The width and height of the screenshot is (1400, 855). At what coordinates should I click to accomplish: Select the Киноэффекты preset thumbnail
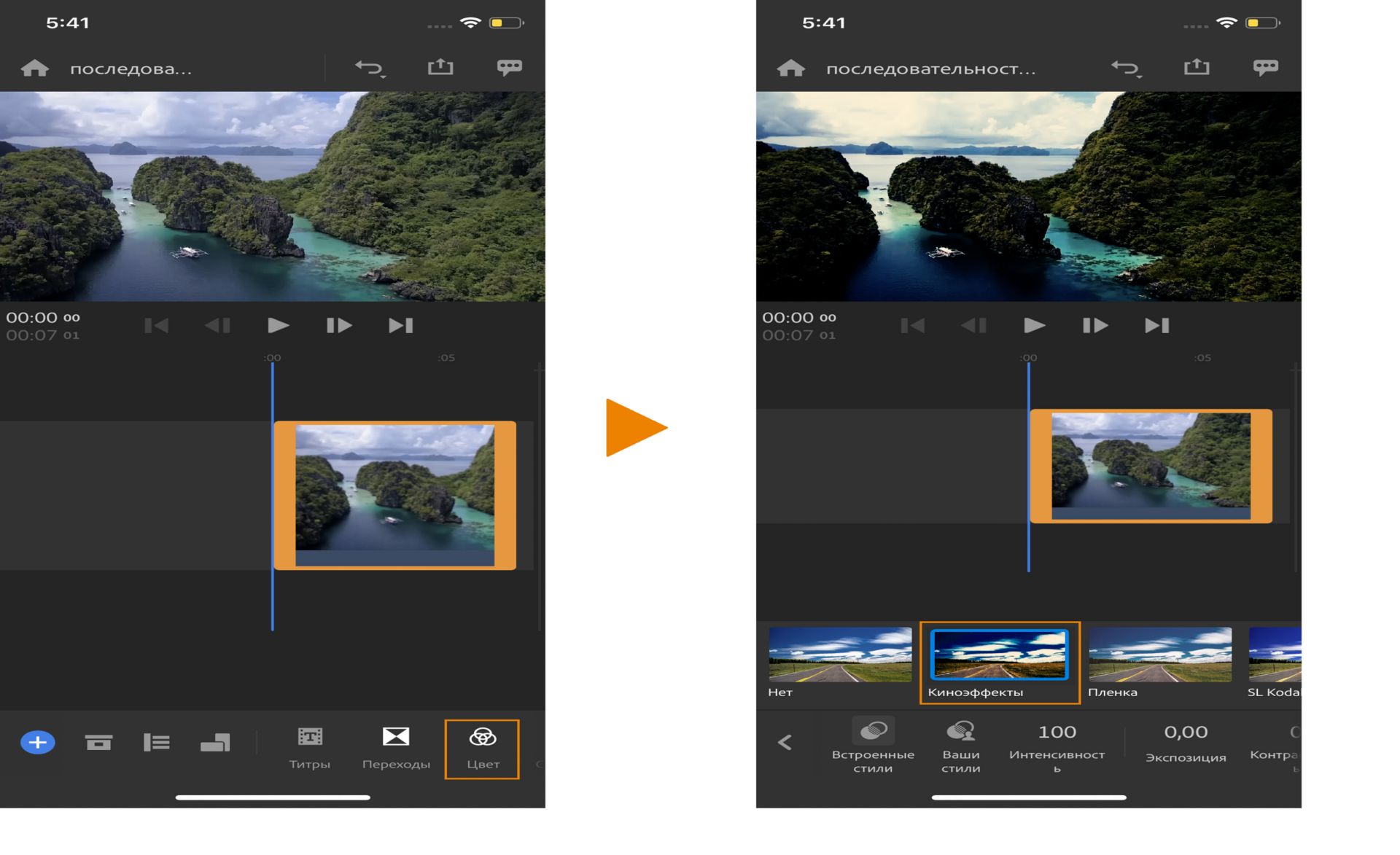[x=1000, y=656]
